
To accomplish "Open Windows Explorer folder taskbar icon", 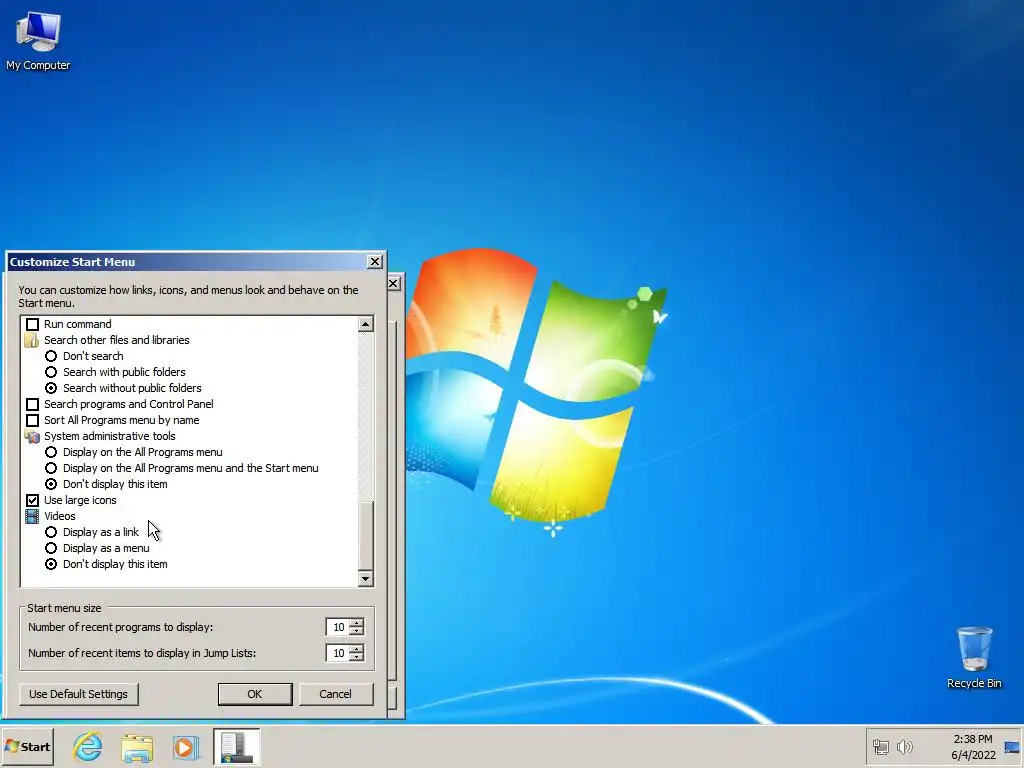I will click(x=137, y=746).
